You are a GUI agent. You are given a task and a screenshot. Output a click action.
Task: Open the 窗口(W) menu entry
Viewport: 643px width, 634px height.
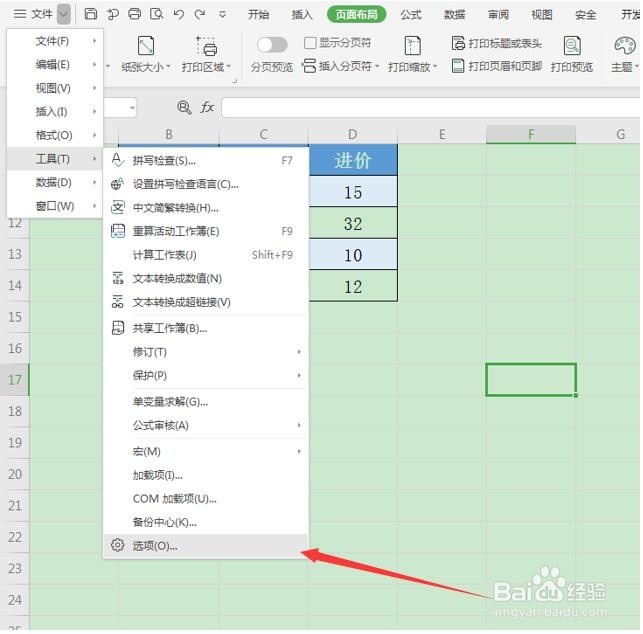click(55, 206)
